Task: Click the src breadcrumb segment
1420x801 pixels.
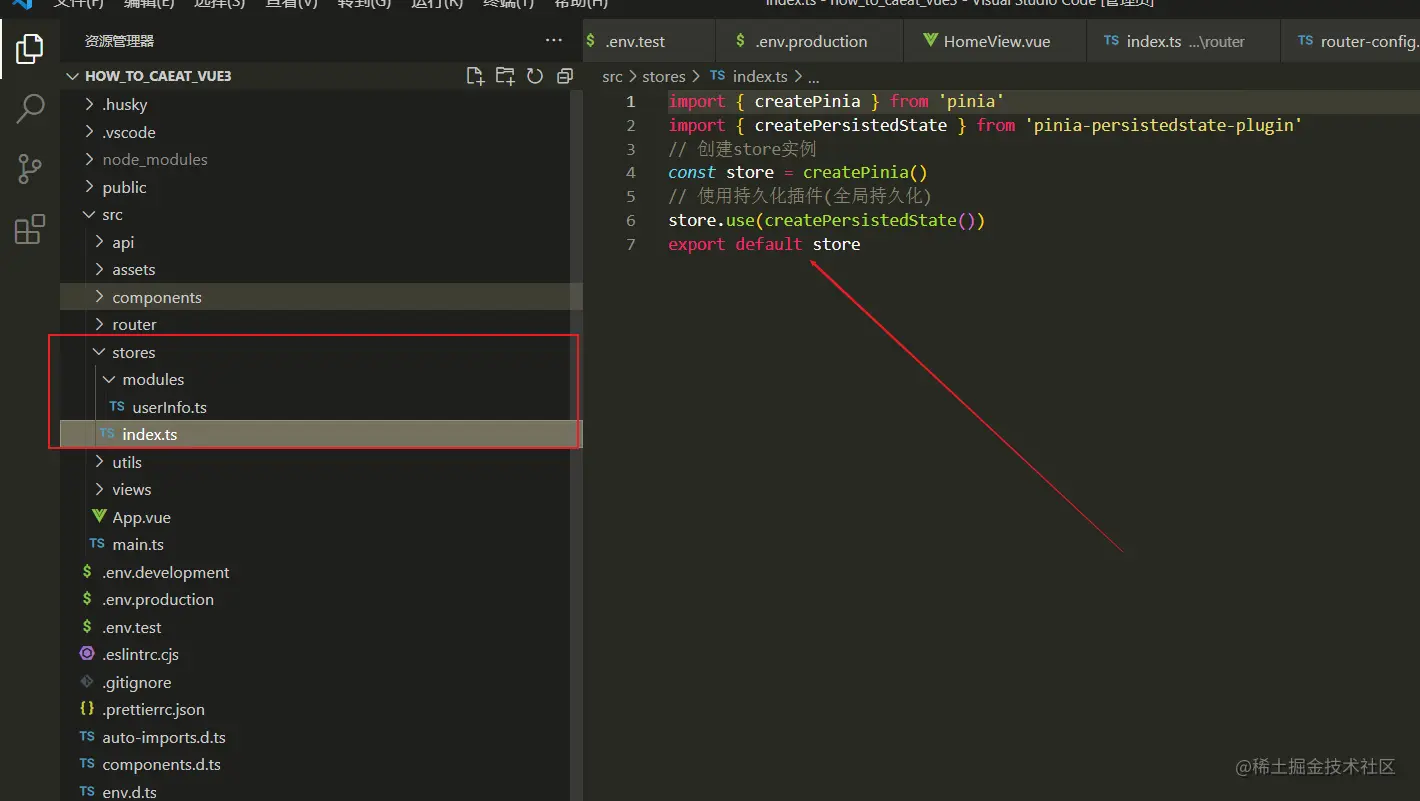Action: pos(612,76)
